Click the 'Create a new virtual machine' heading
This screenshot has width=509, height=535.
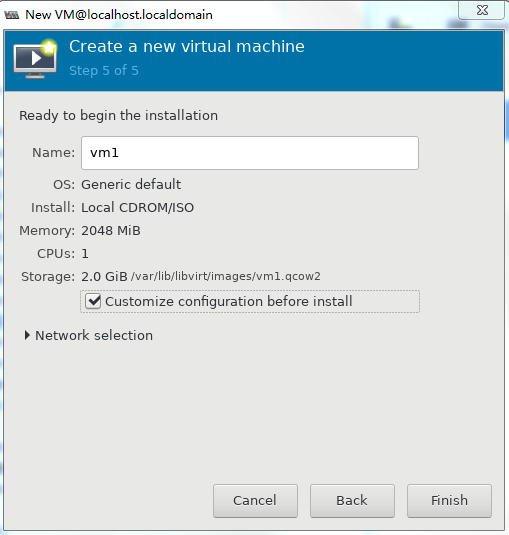tap(187, 46)
